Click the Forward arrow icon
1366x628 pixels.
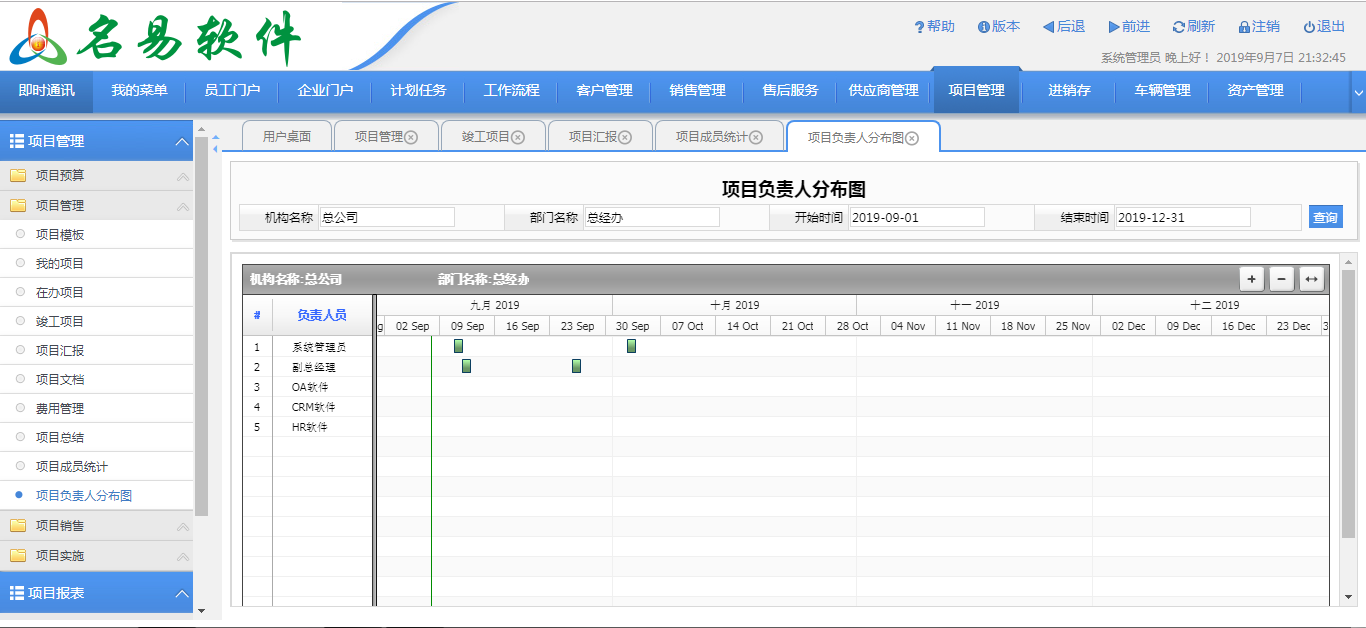1114,27
